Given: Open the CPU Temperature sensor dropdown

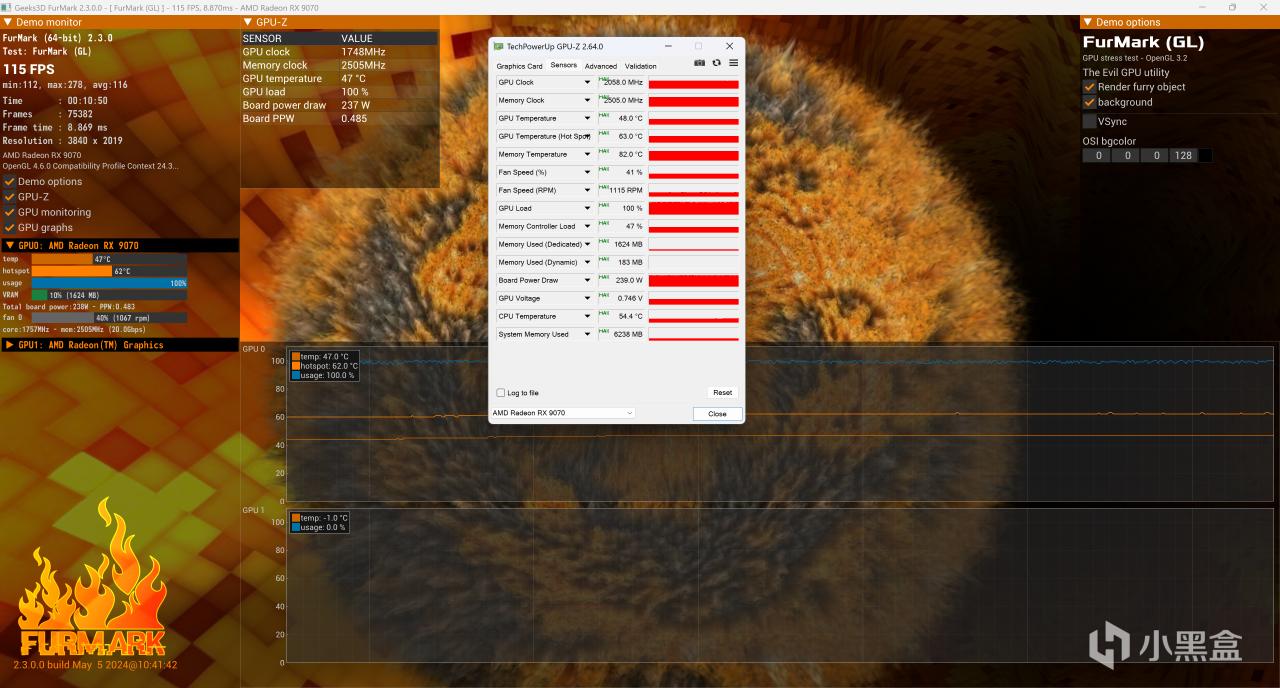Looking at the screenshot, I should tap(587, 317).
